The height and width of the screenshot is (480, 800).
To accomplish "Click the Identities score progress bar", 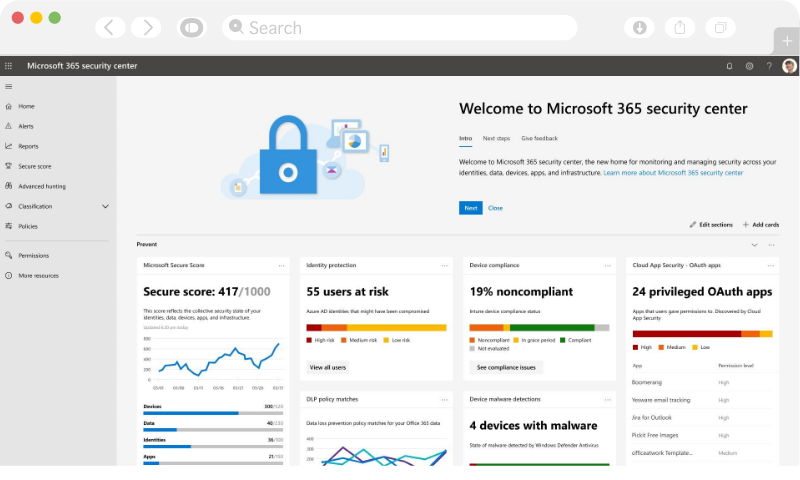I will (x=213, y=446).
